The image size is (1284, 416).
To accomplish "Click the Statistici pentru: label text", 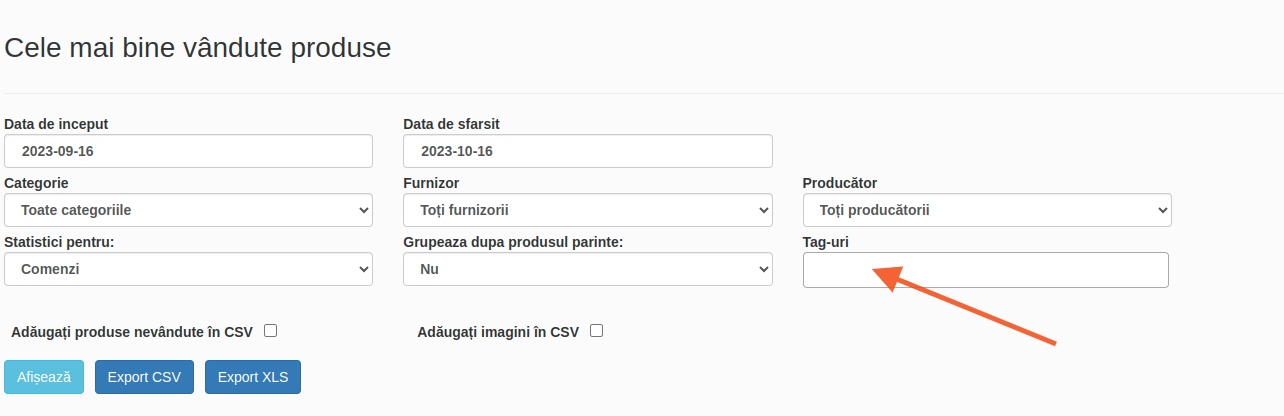I will [59, 242].
